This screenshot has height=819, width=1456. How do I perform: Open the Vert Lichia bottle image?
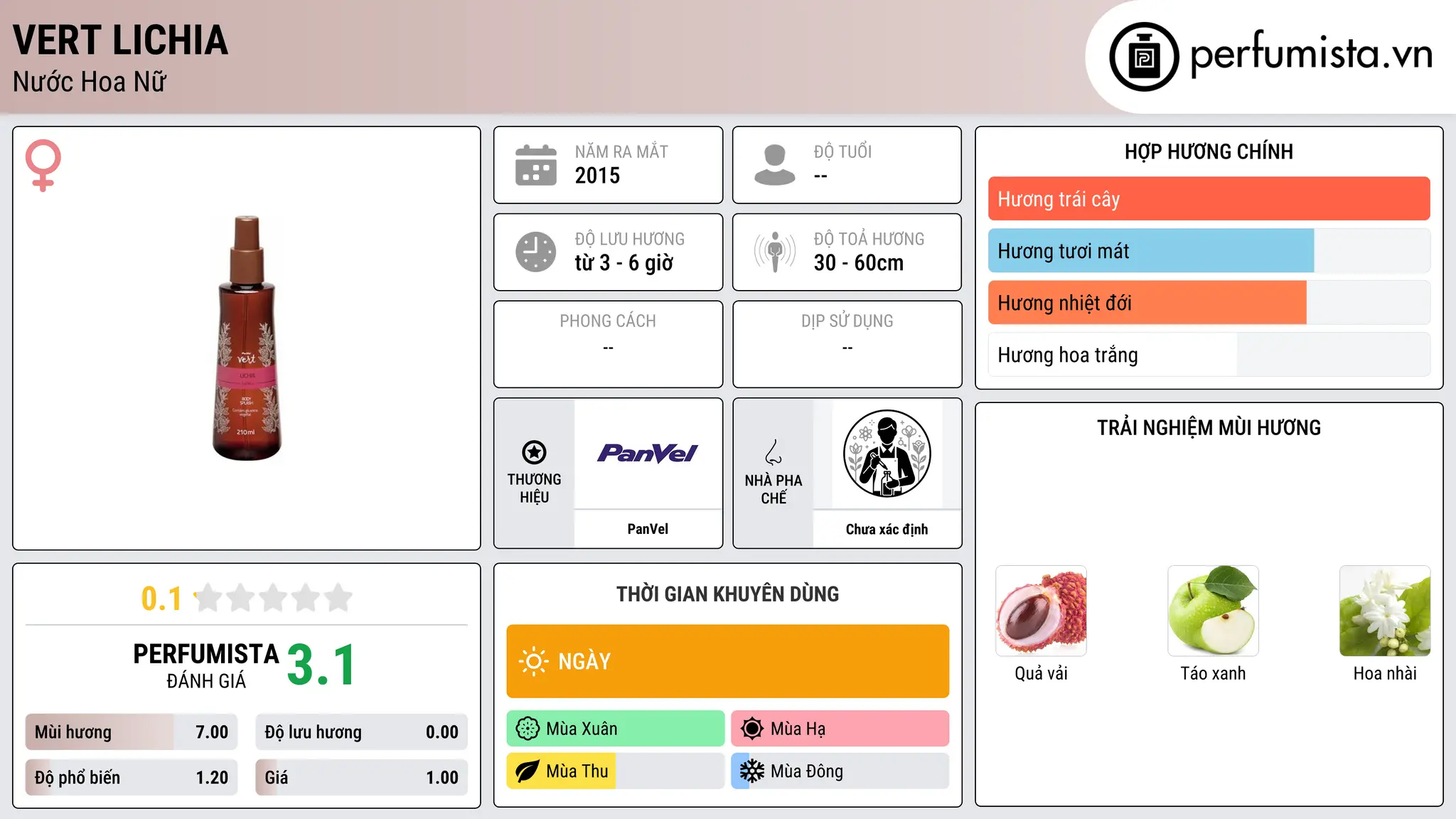click(x=247, y=338)
